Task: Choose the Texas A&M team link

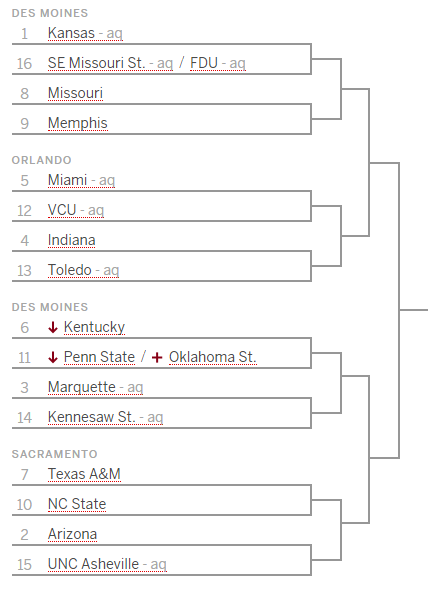Action: (x=84, y=474)
